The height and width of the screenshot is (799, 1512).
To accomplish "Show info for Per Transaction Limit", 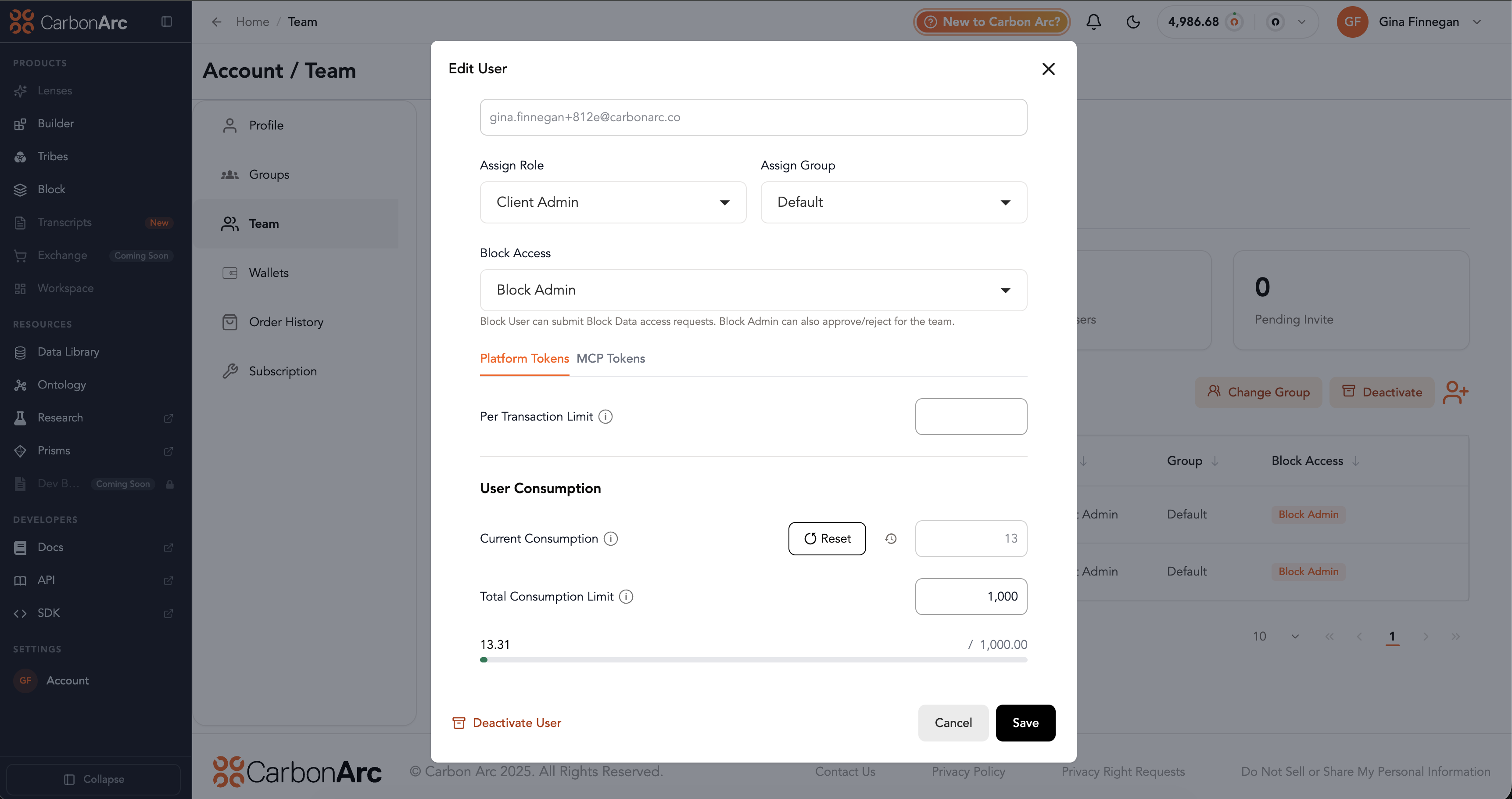I will pos(605,416).
